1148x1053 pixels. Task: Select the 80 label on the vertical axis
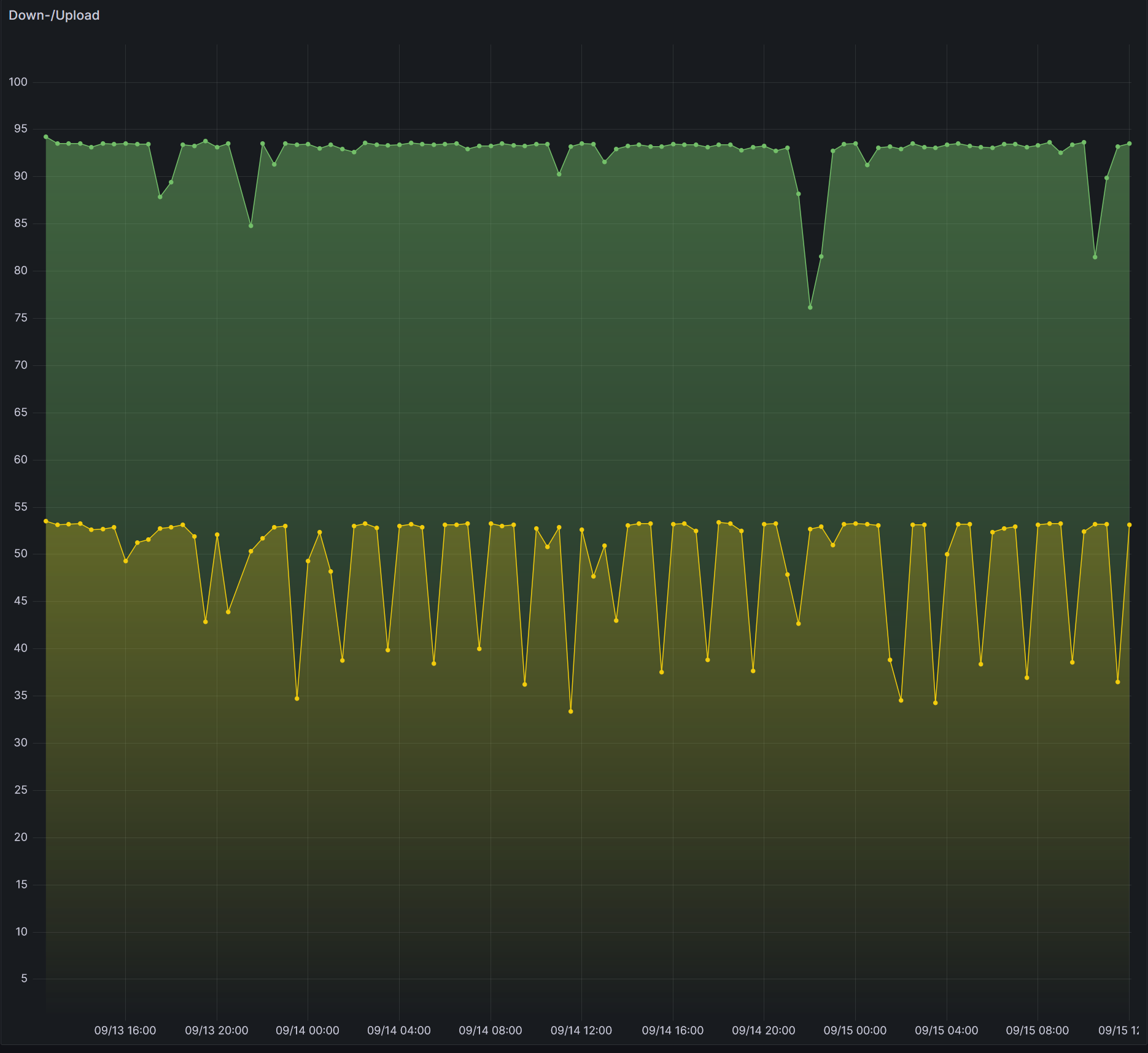21,271
